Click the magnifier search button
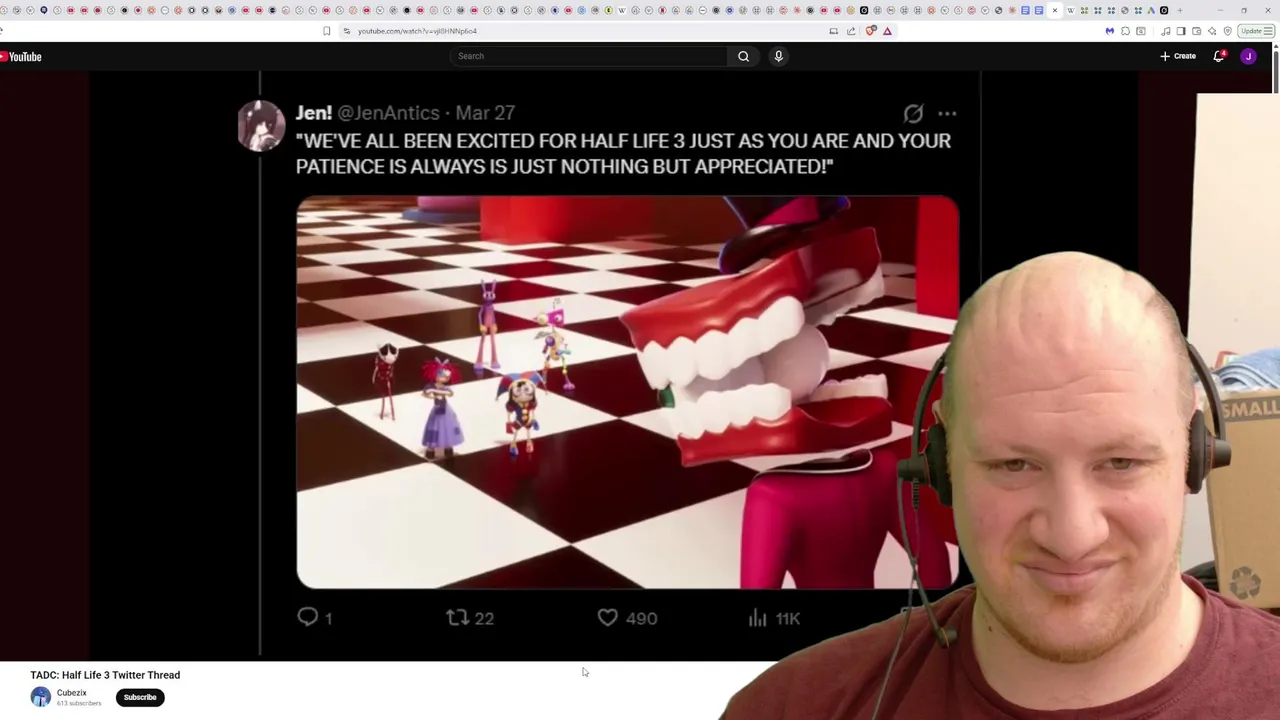 pos(743,56)
